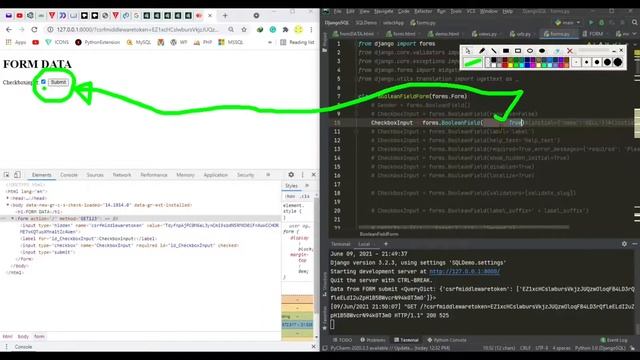This screenshot has height=360, width=640.
Task: Pick the red swatch in the drawing palette
Action: coord(505,64)
